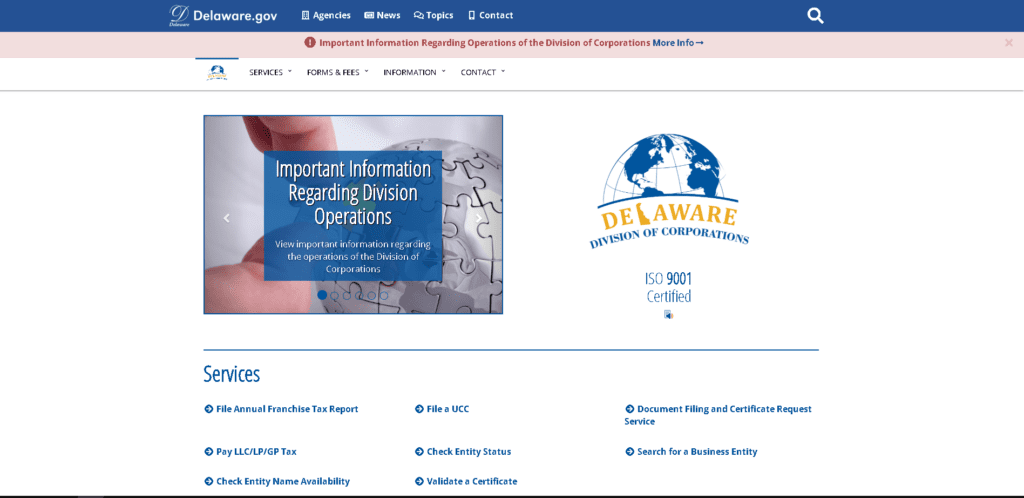Image resolution: width=1024 pixels, height=498 pixels.
Task: Open Contact in top blue bar
Action: tap(490, 15)
